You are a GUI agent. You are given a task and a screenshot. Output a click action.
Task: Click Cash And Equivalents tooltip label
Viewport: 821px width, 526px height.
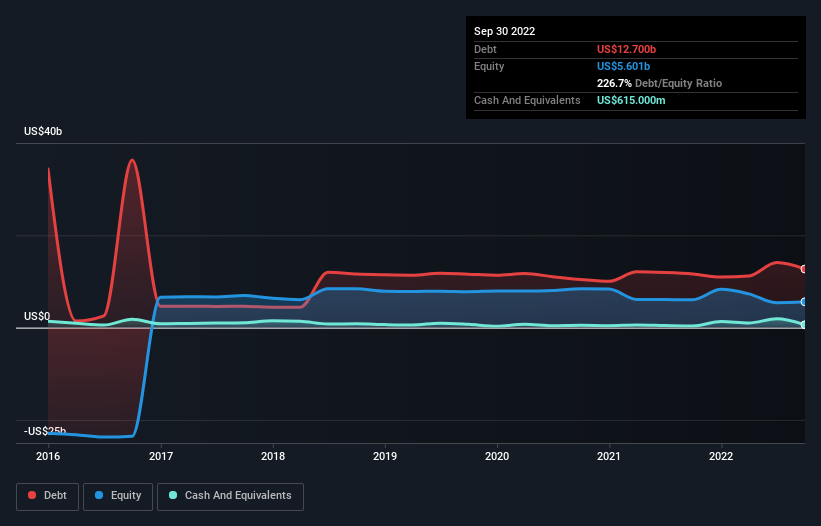tap(527, 100)
